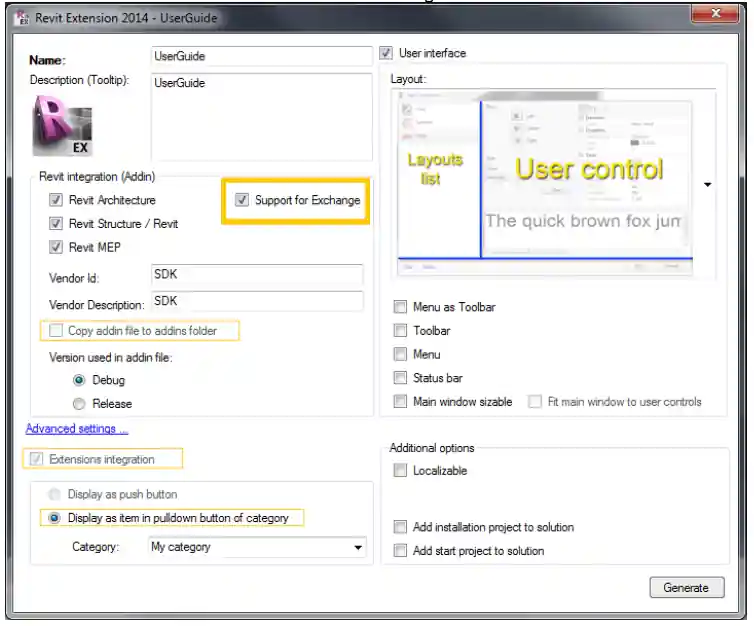The image size is (754, 626).
Task: Check Add installation project to solution
Action: click(401, 527)
